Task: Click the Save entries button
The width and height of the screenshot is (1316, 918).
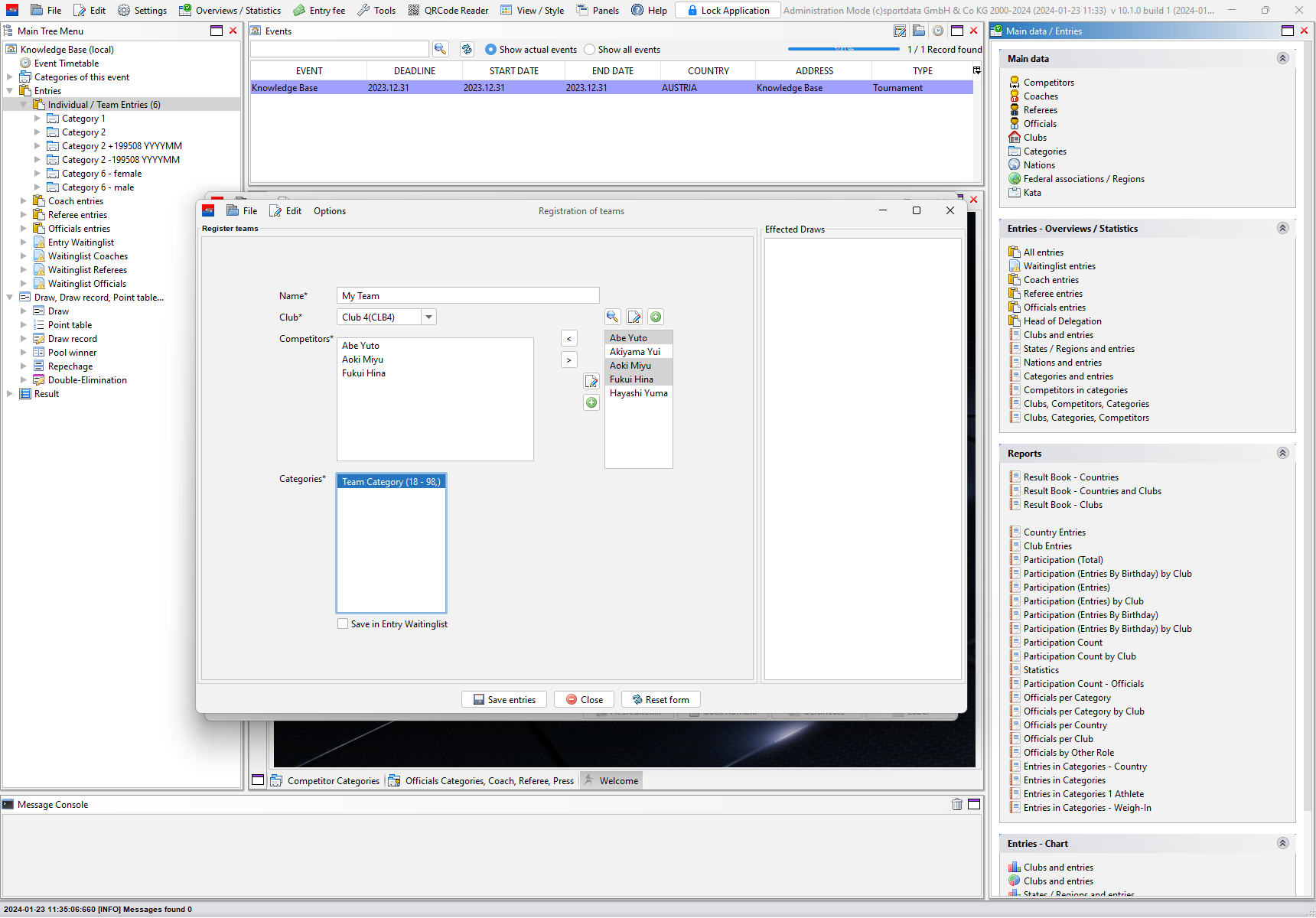Action: 504,699
